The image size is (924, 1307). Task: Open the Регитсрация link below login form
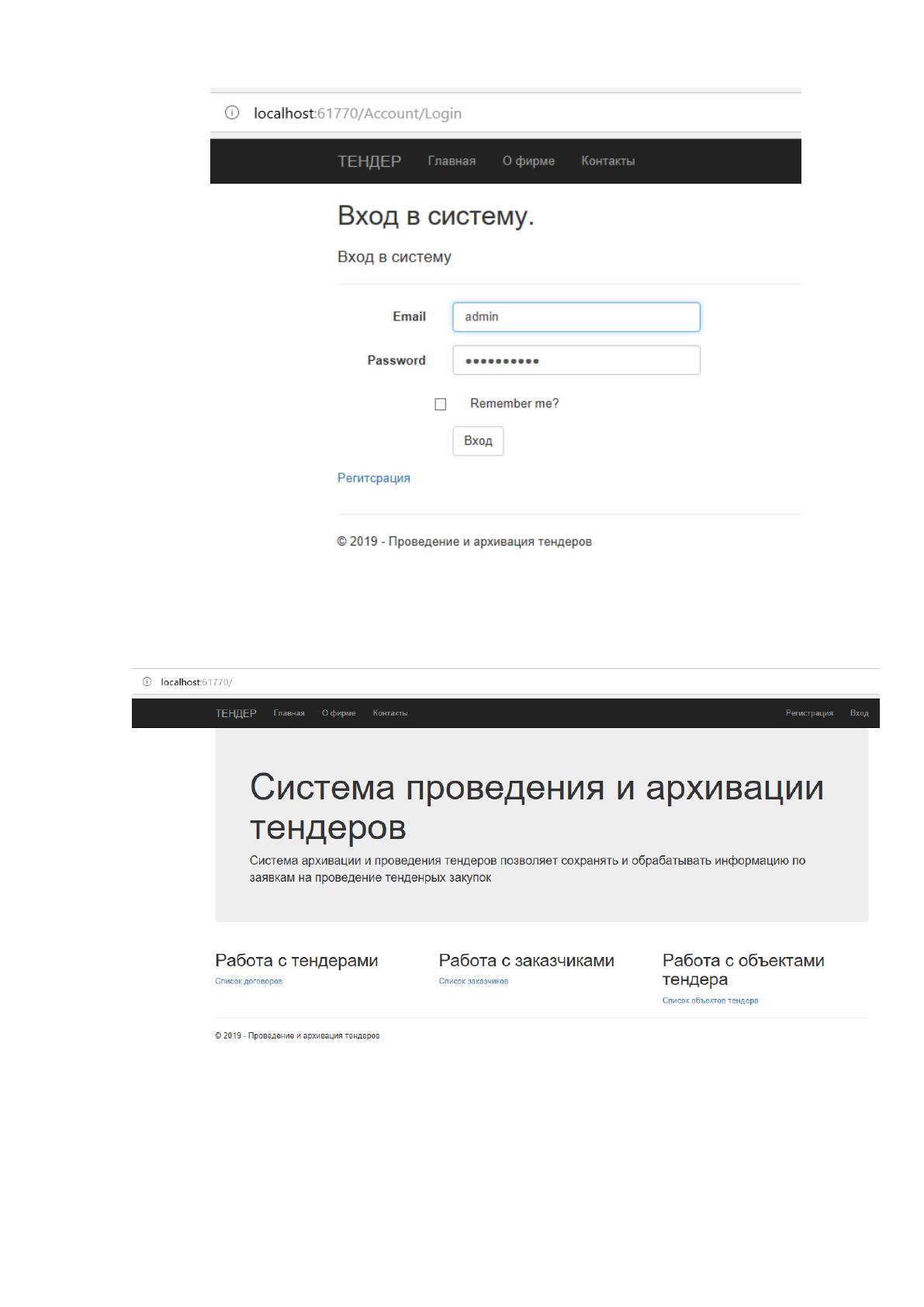[x=374, y=478]
